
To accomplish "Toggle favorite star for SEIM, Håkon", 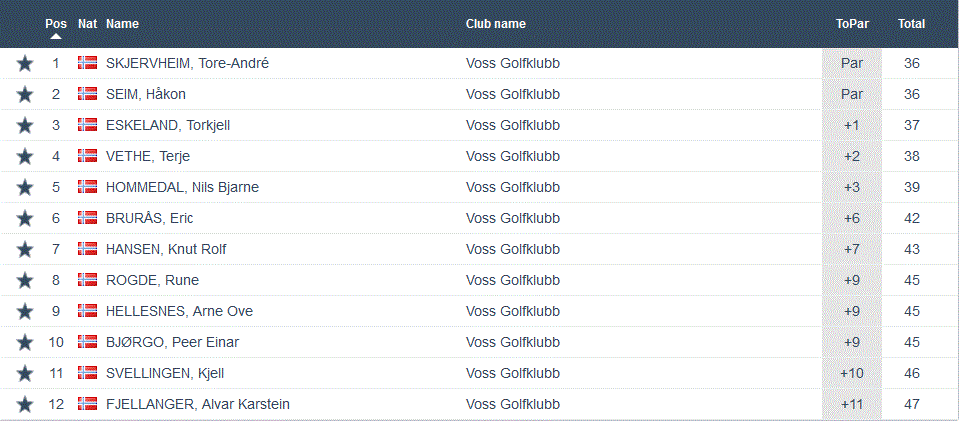I will (x=25, y=95).
